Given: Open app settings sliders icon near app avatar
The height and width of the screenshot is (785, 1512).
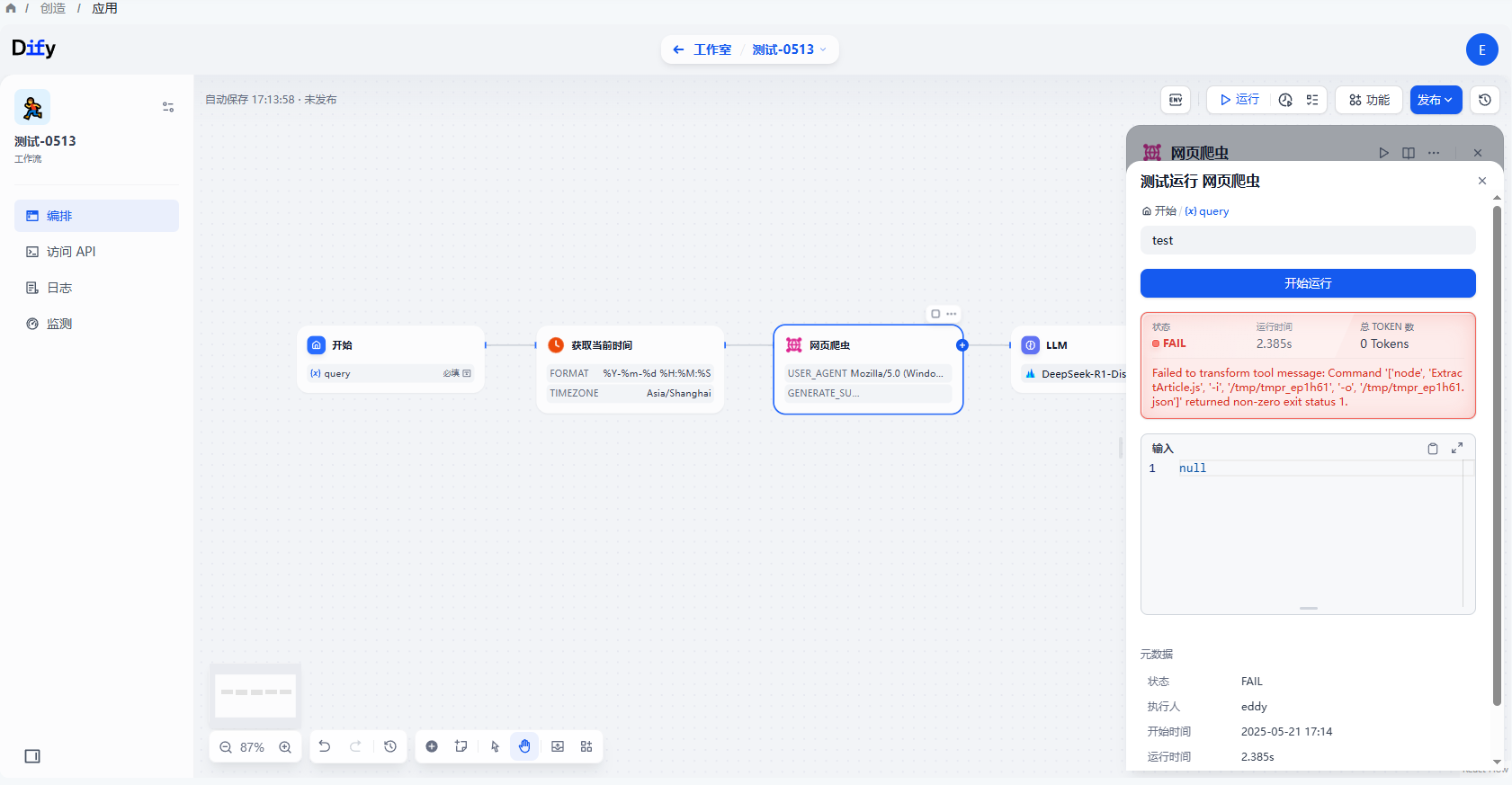Looking at the screenshot, I should tap(168, 107).
